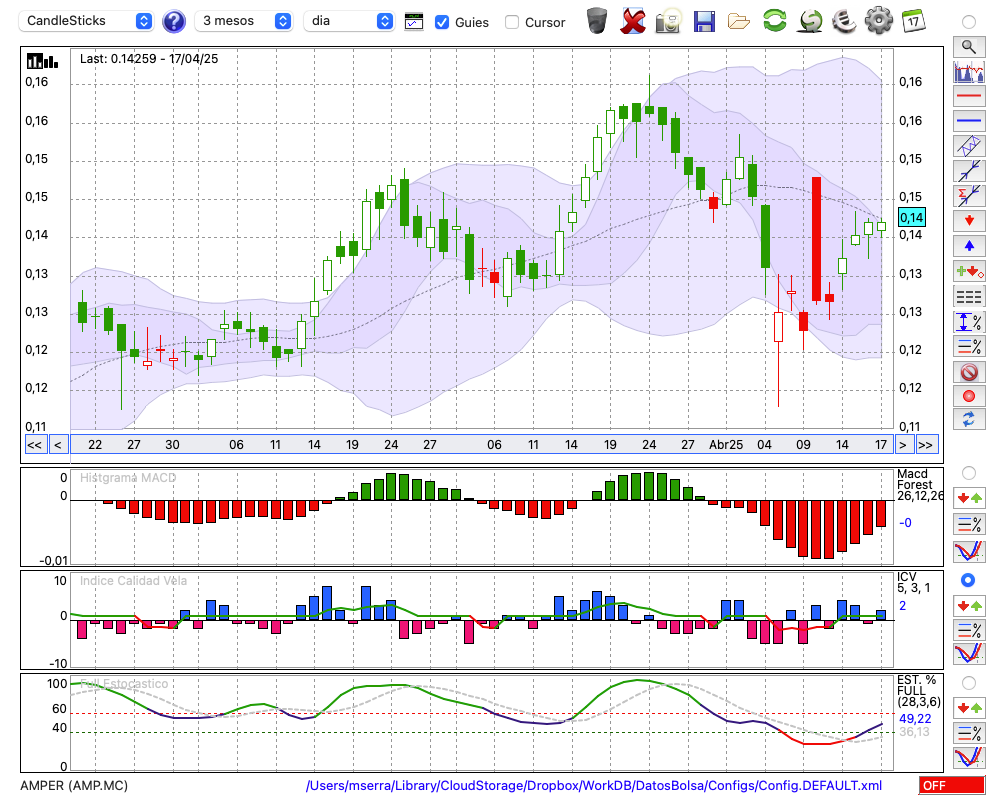Select the radio button beside the main chart
This screenshot has width=1000, height=800.
(x=969, y=22)
